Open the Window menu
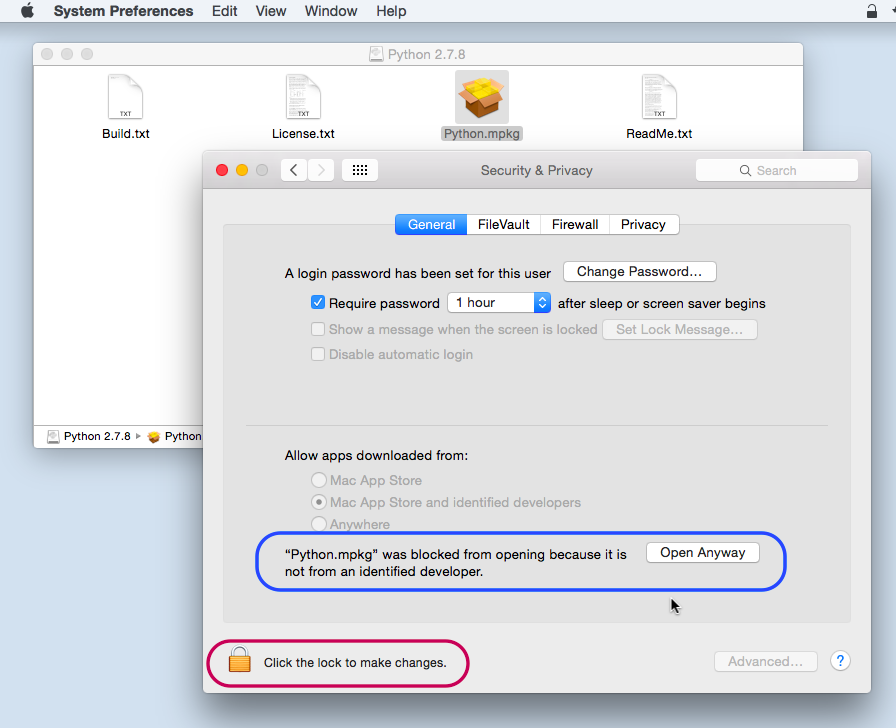Viewport: 896px width, 728px height. [331, 11]
